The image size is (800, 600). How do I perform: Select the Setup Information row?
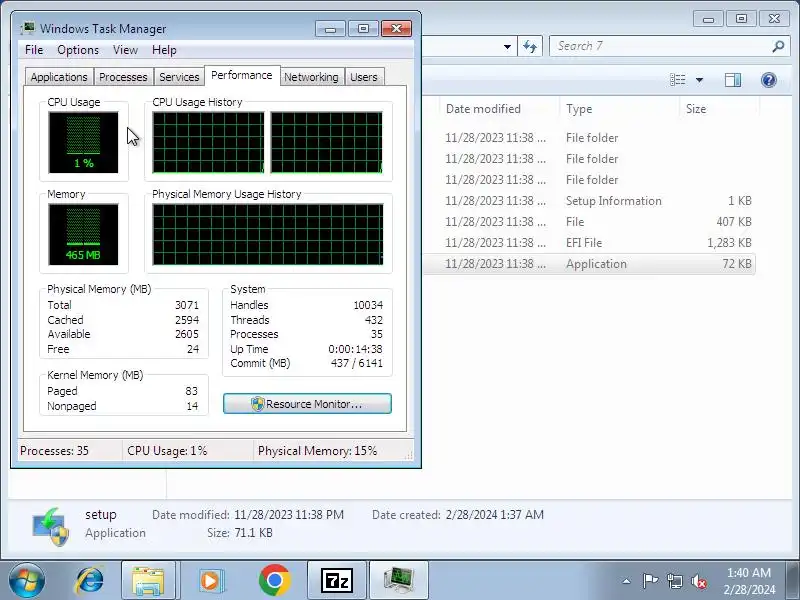pos(589,201)
